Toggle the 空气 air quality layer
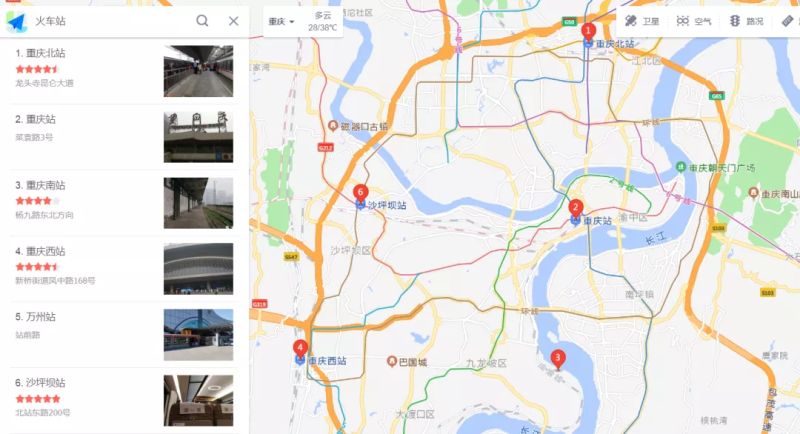Screen dimensions: 800x434 click(x=693, y=21)
